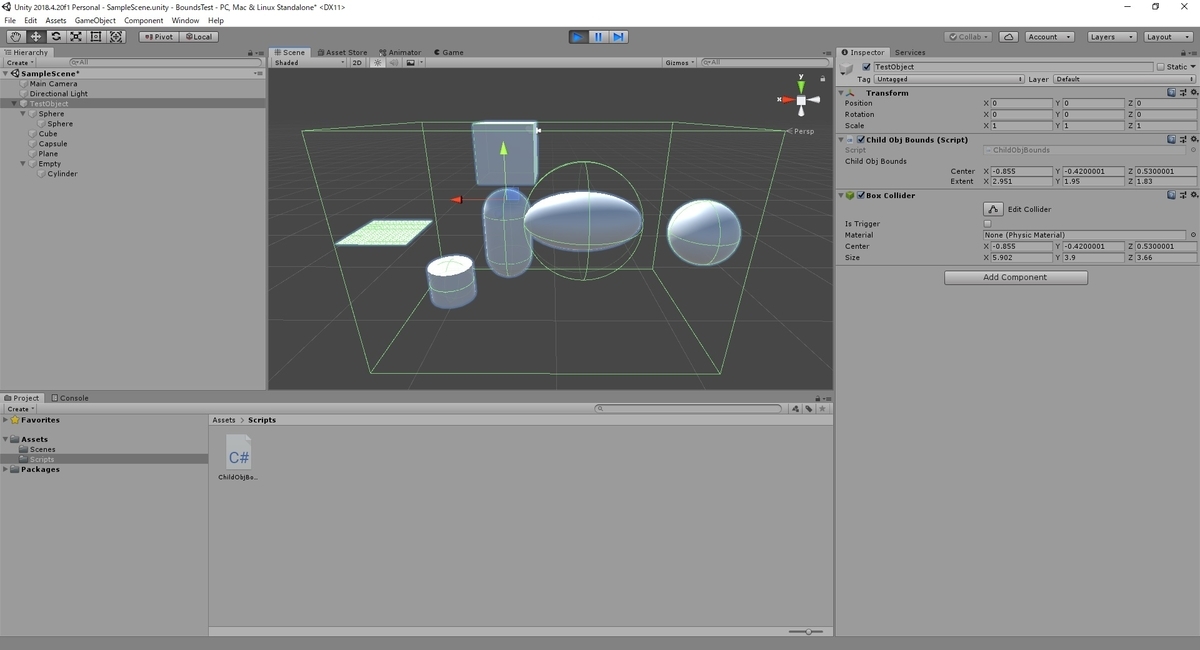This screenshot has width=1200, height=650.
Task: Open the Cloud services icon button
Action: [x=1009, y=37]
